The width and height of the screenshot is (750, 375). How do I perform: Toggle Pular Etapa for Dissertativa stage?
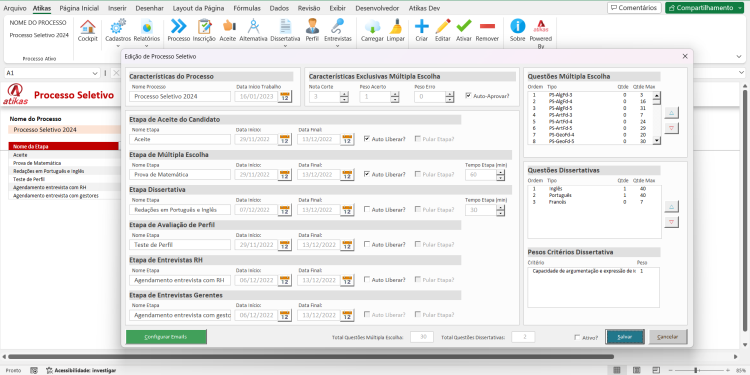[418, 210]
